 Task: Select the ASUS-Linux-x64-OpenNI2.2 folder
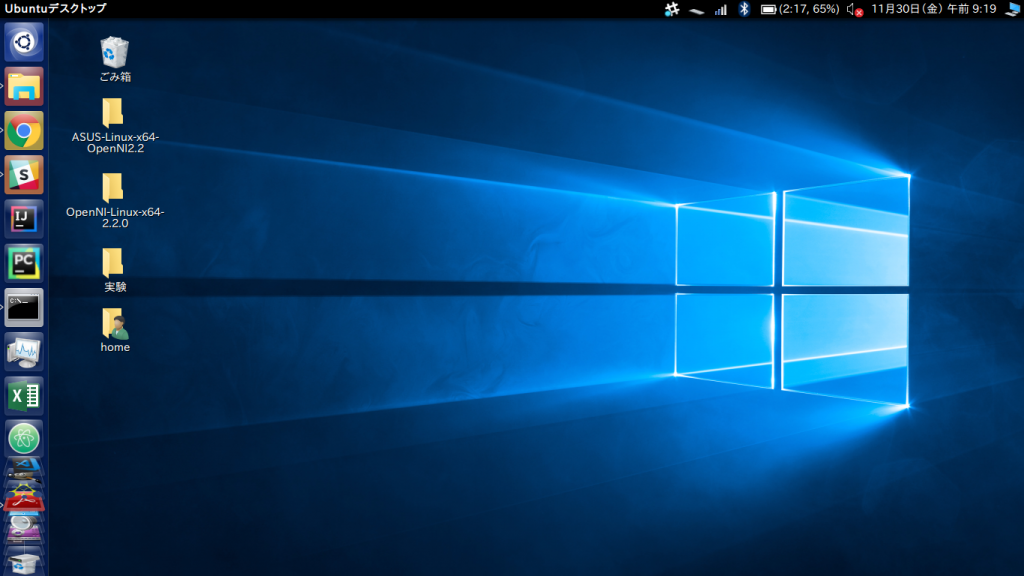point(114,112)
